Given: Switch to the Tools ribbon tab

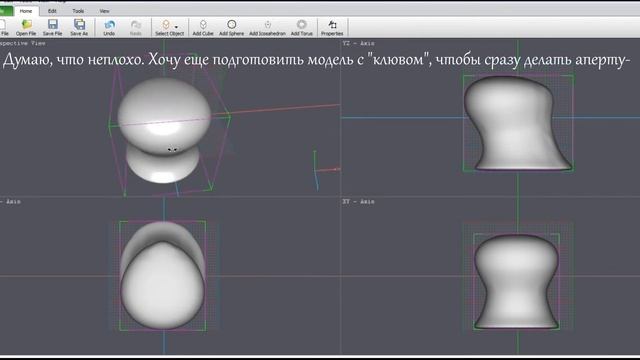Looking at the screenshot, I should coord(78,11).
